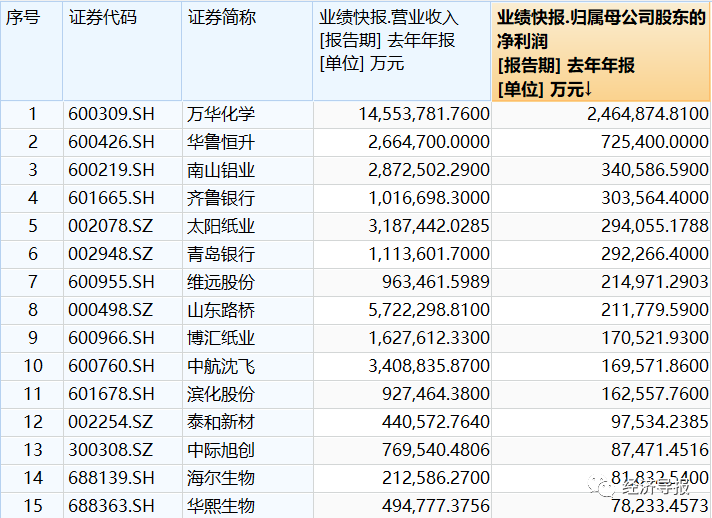Select stock code 601665.SH
Screen dimensions: 712x518
pyautogui.click(x=111, y=198)
